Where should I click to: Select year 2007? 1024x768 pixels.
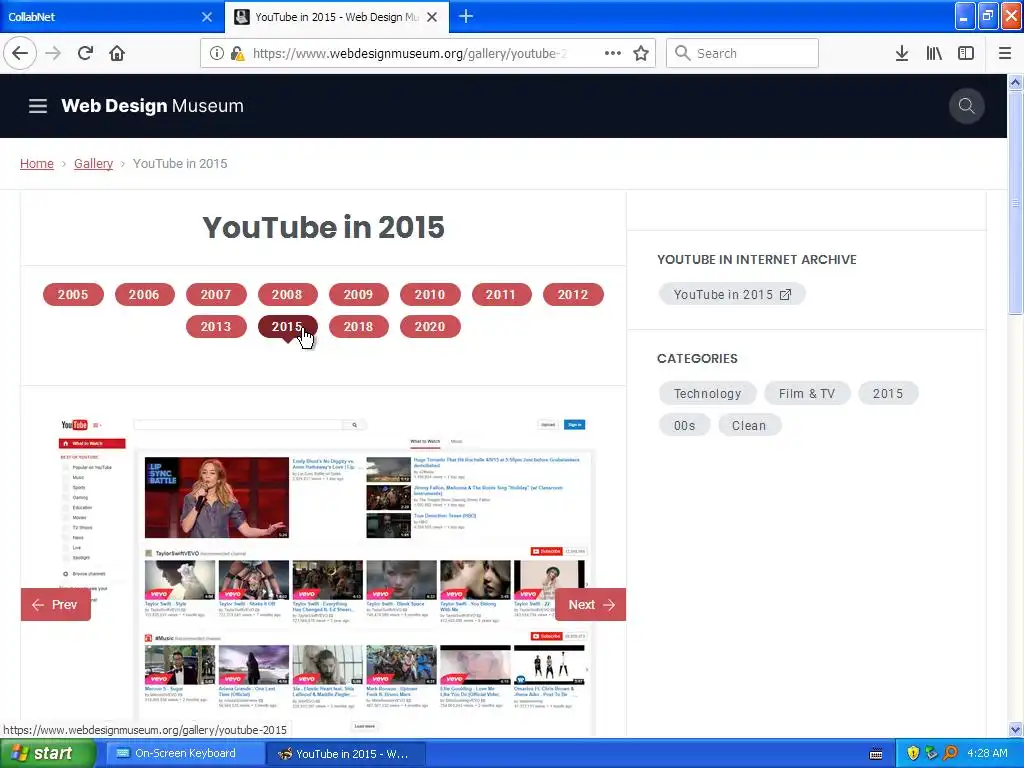(216, 295)
